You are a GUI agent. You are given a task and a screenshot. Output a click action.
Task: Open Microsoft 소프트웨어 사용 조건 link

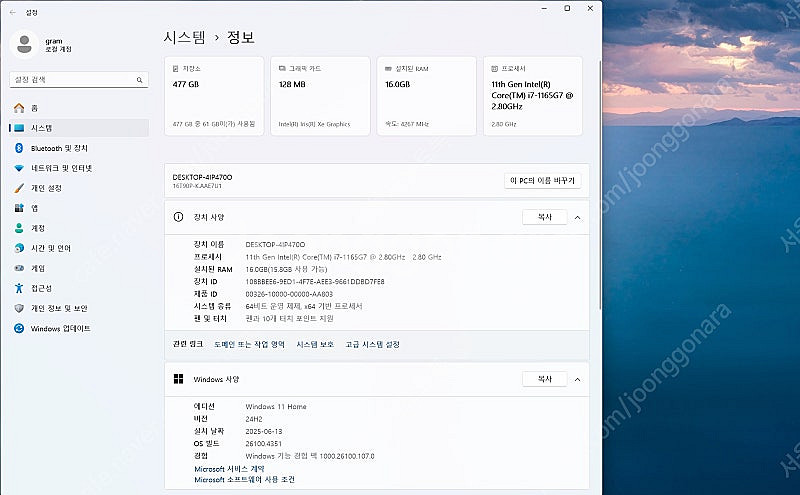point(244,480)
